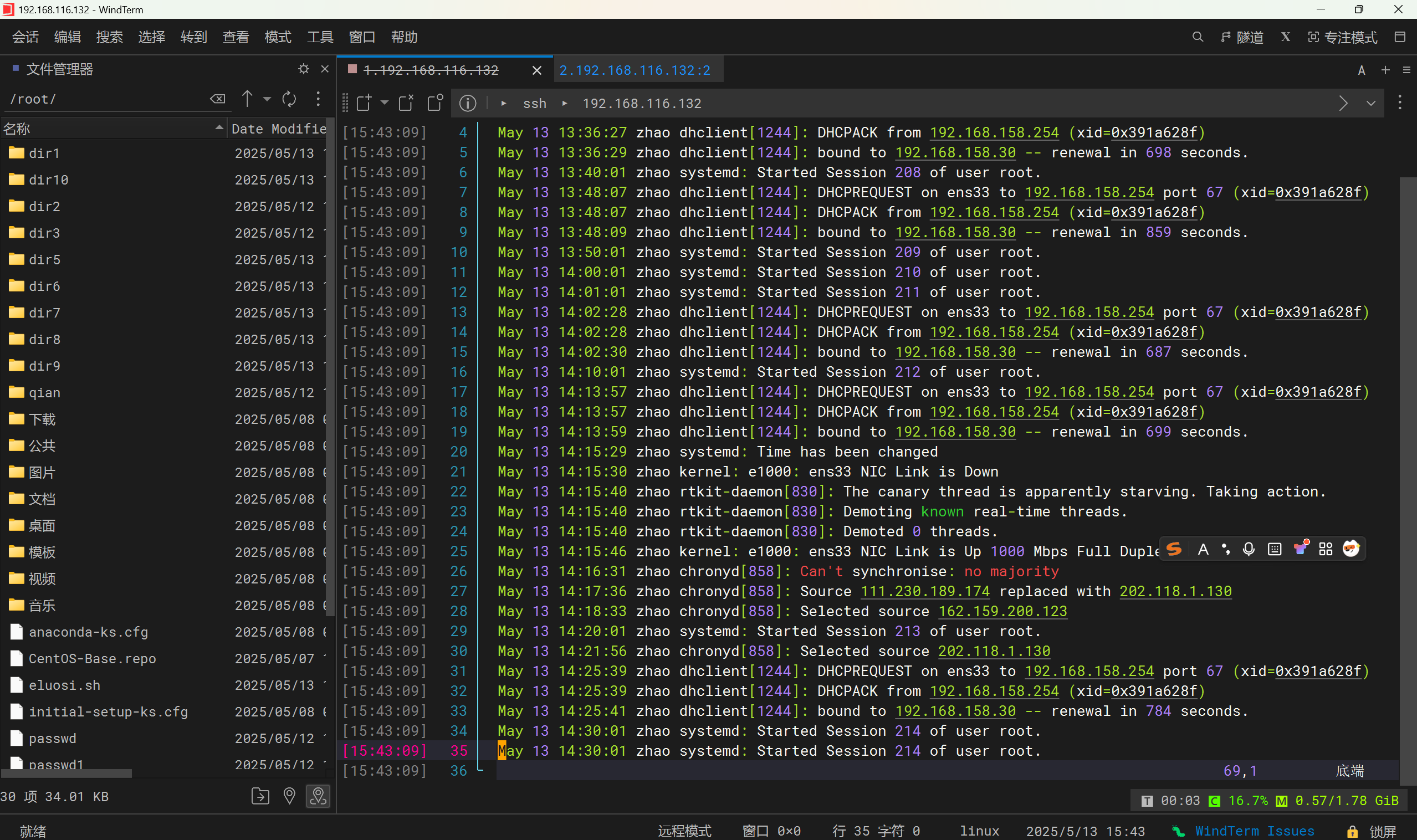Click the file manager settings gear icon
Viewport: 1417px width, 840px height.
304,69
